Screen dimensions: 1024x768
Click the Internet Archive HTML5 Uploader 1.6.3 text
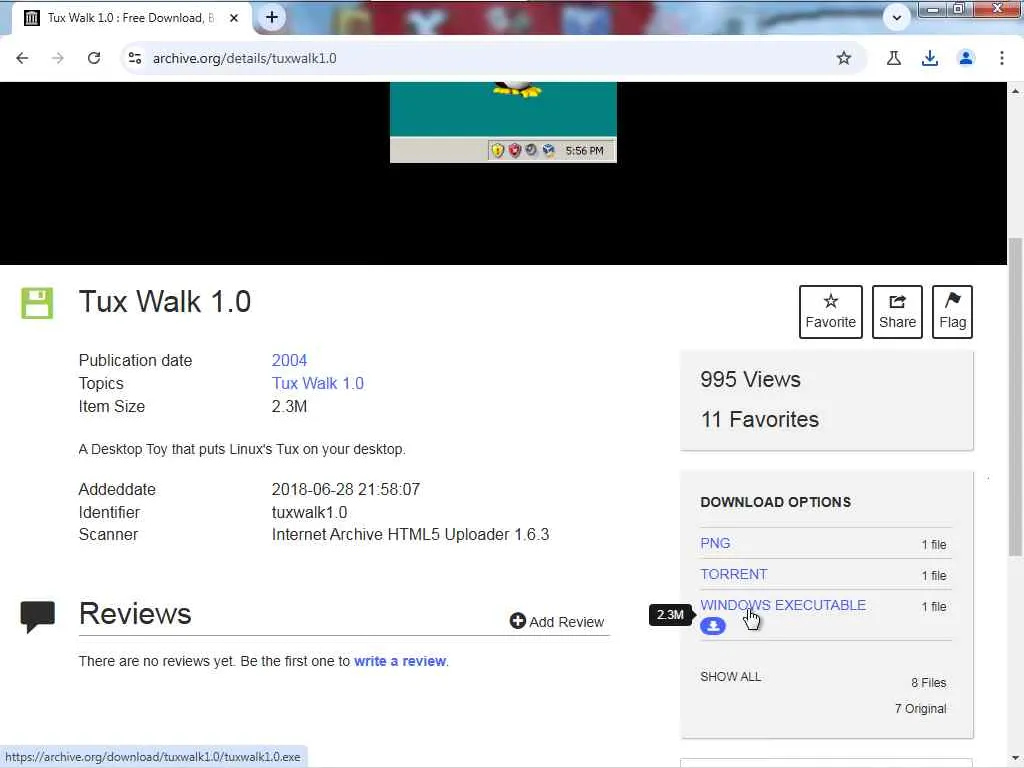pos(410,534)
